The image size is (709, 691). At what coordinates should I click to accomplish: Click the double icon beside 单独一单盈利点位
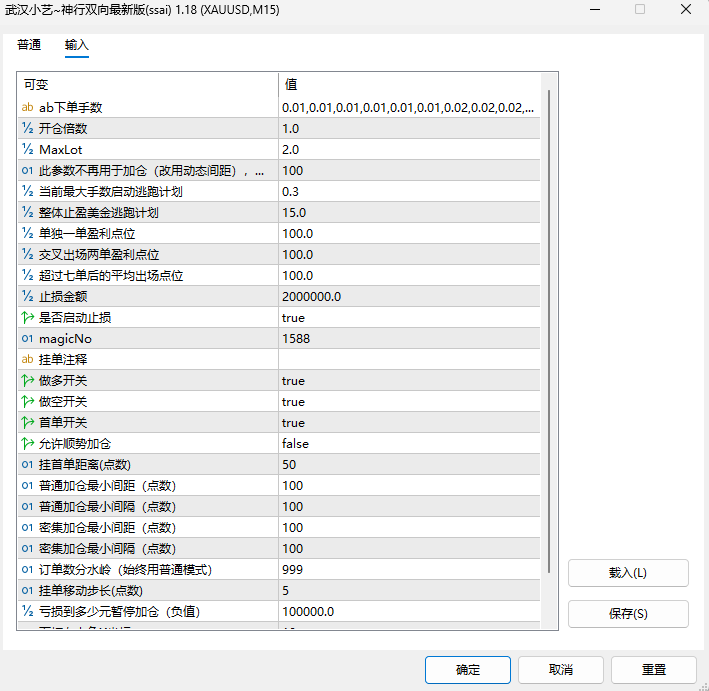[x=28, y=233]
